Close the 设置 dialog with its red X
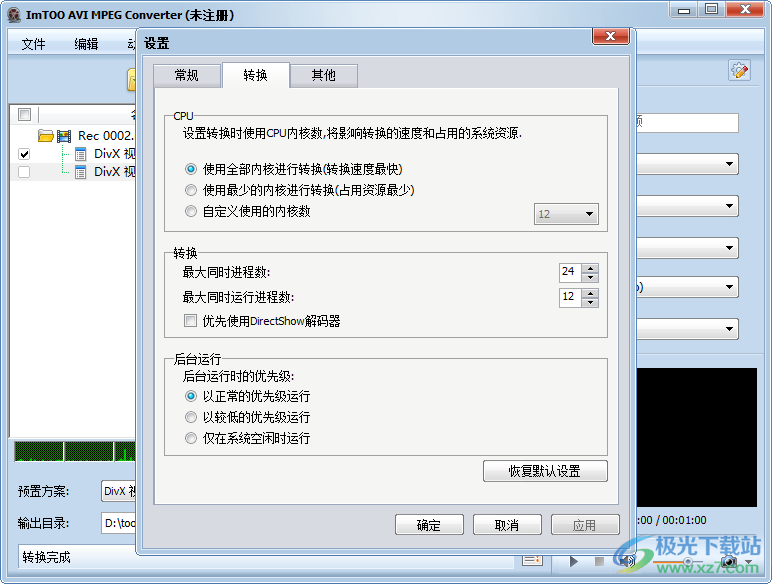 (x=611, y=36)
